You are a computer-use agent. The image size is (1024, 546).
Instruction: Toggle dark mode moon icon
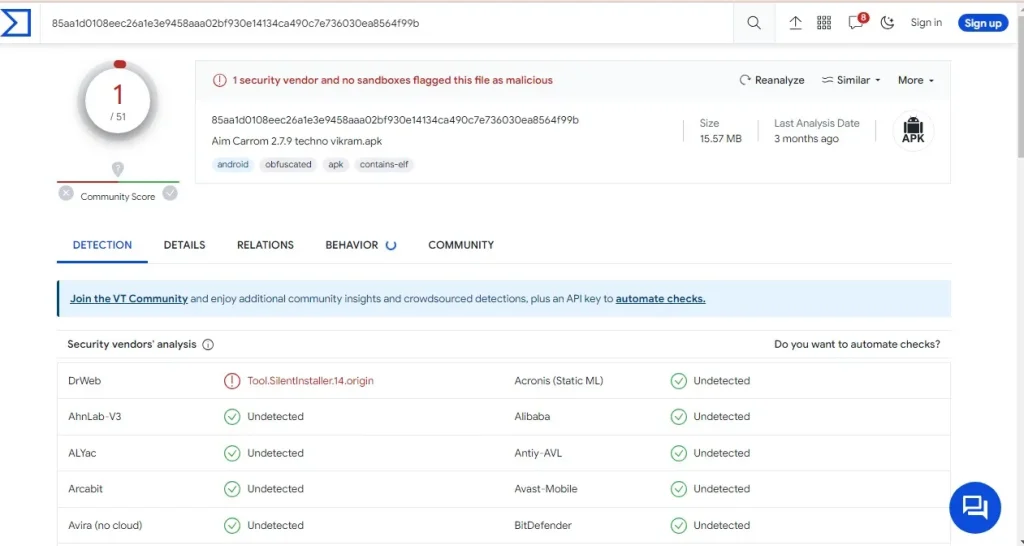pyautogui.click(x=887, y=23)
